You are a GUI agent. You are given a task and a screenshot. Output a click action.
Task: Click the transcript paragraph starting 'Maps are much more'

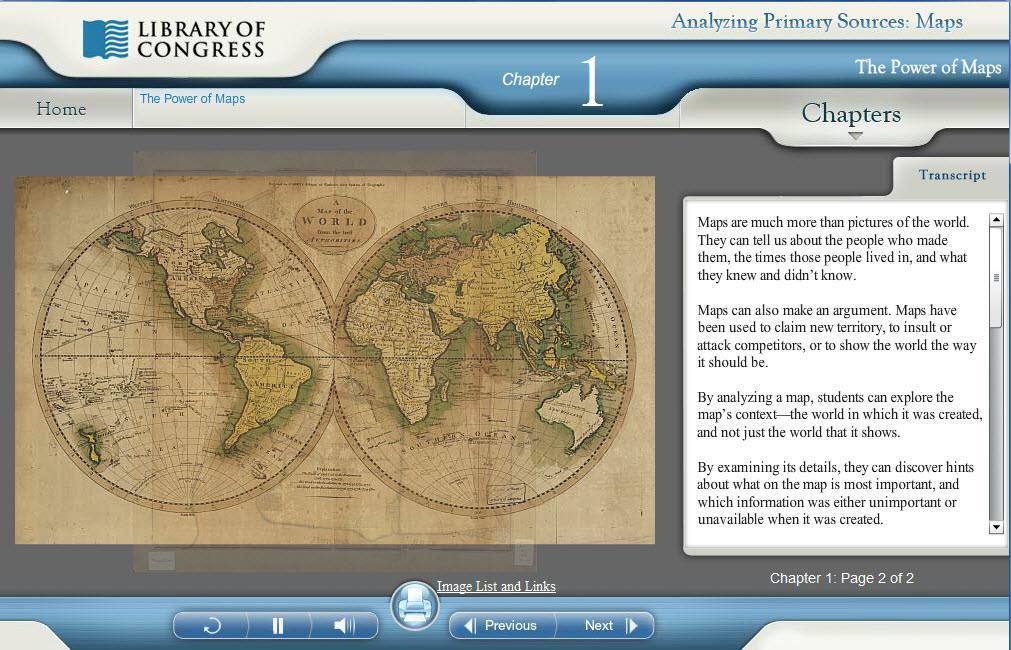click(833, 249)
